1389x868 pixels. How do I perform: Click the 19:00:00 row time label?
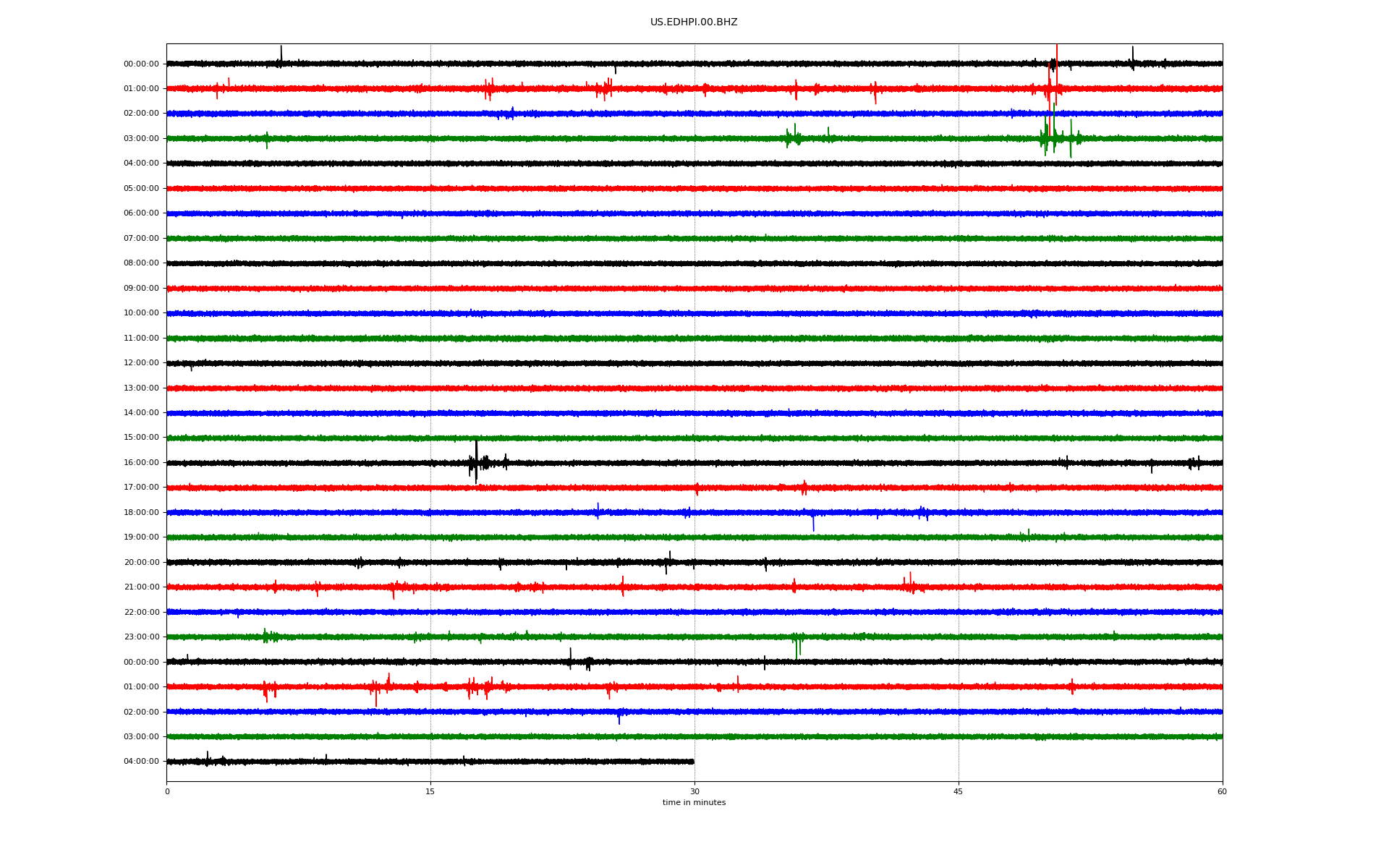tap(141, 537)
